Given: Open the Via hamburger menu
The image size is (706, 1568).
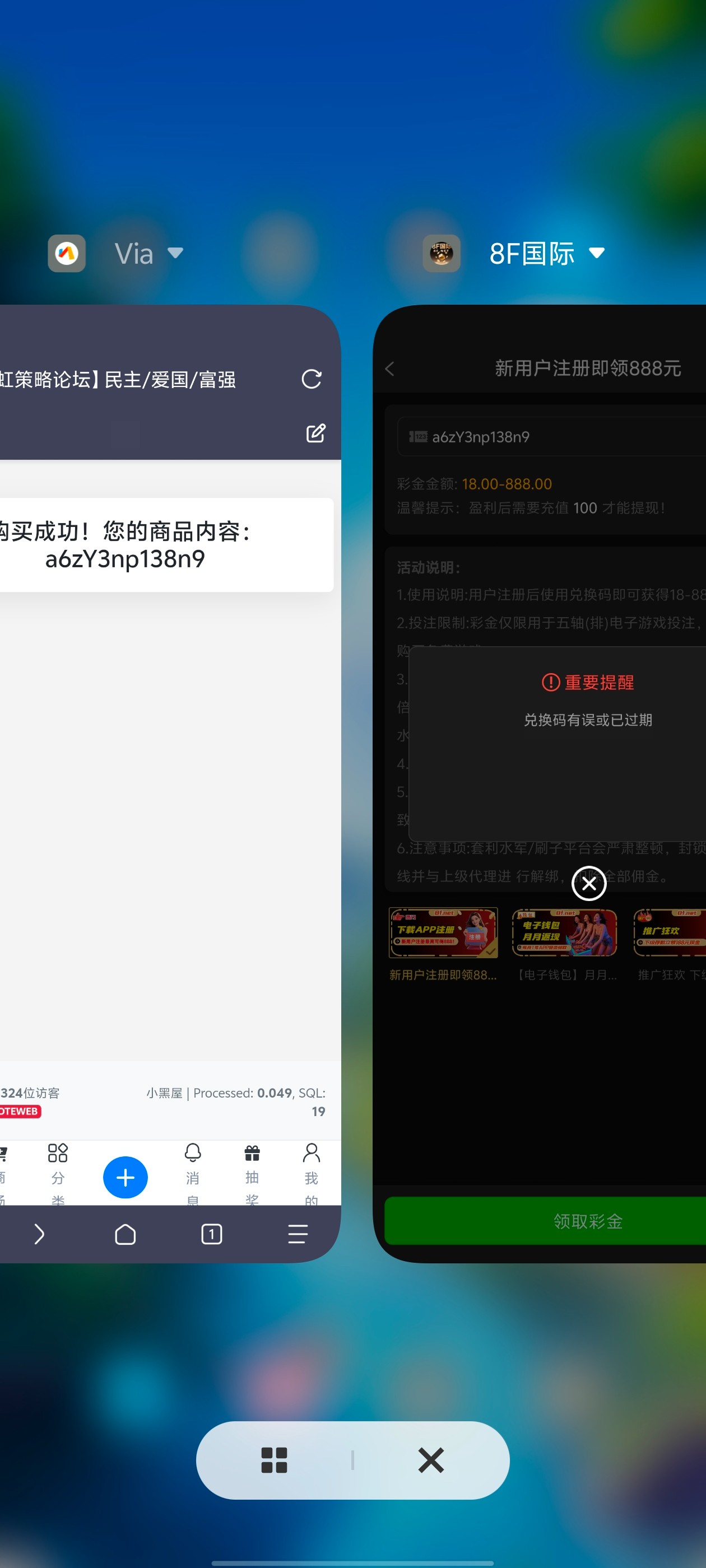Looking at the screenshot, I should pyautogui.click(x=298, y=1234).
